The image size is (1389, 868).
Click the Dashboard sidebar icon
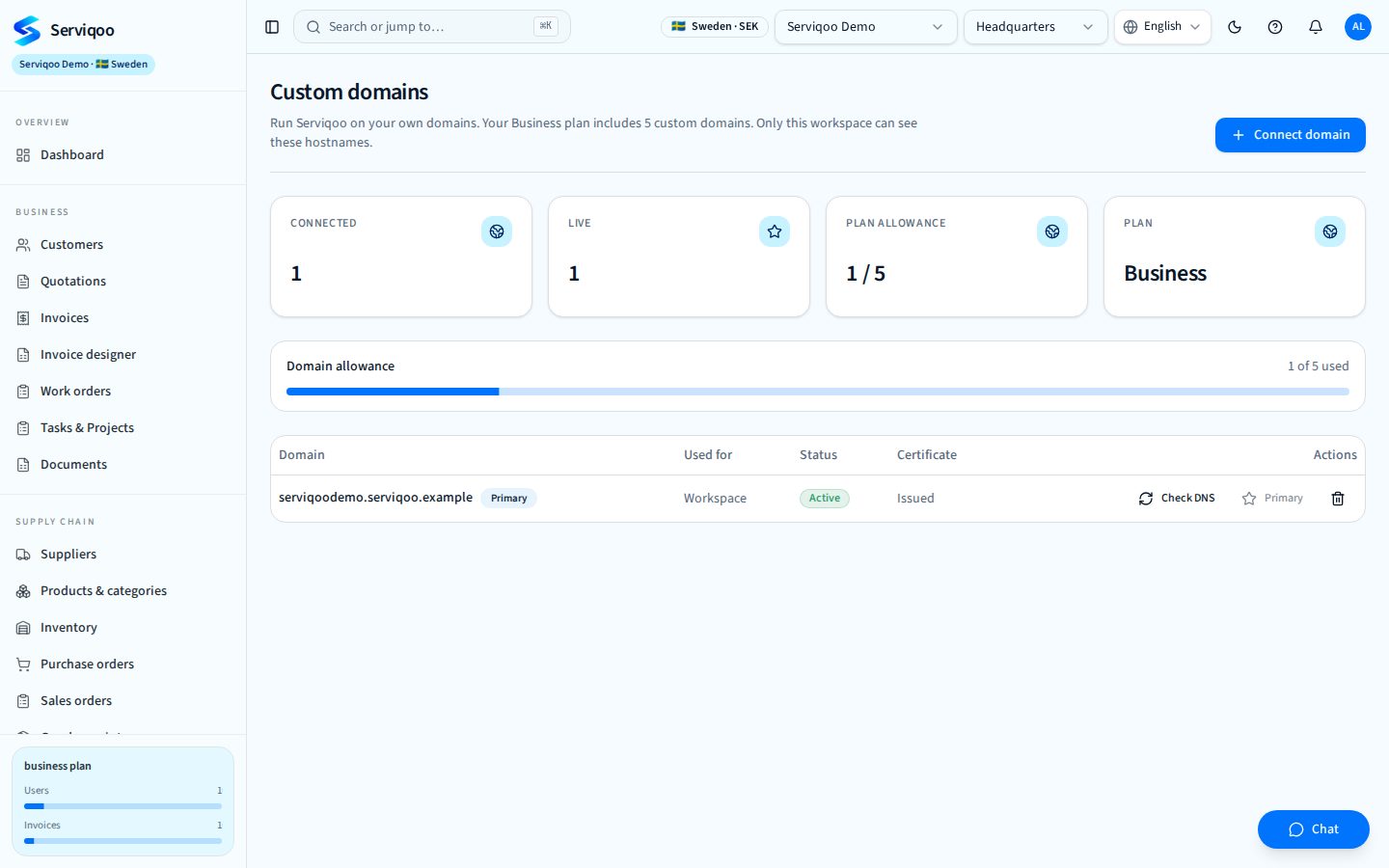click(x=23, y=155)
